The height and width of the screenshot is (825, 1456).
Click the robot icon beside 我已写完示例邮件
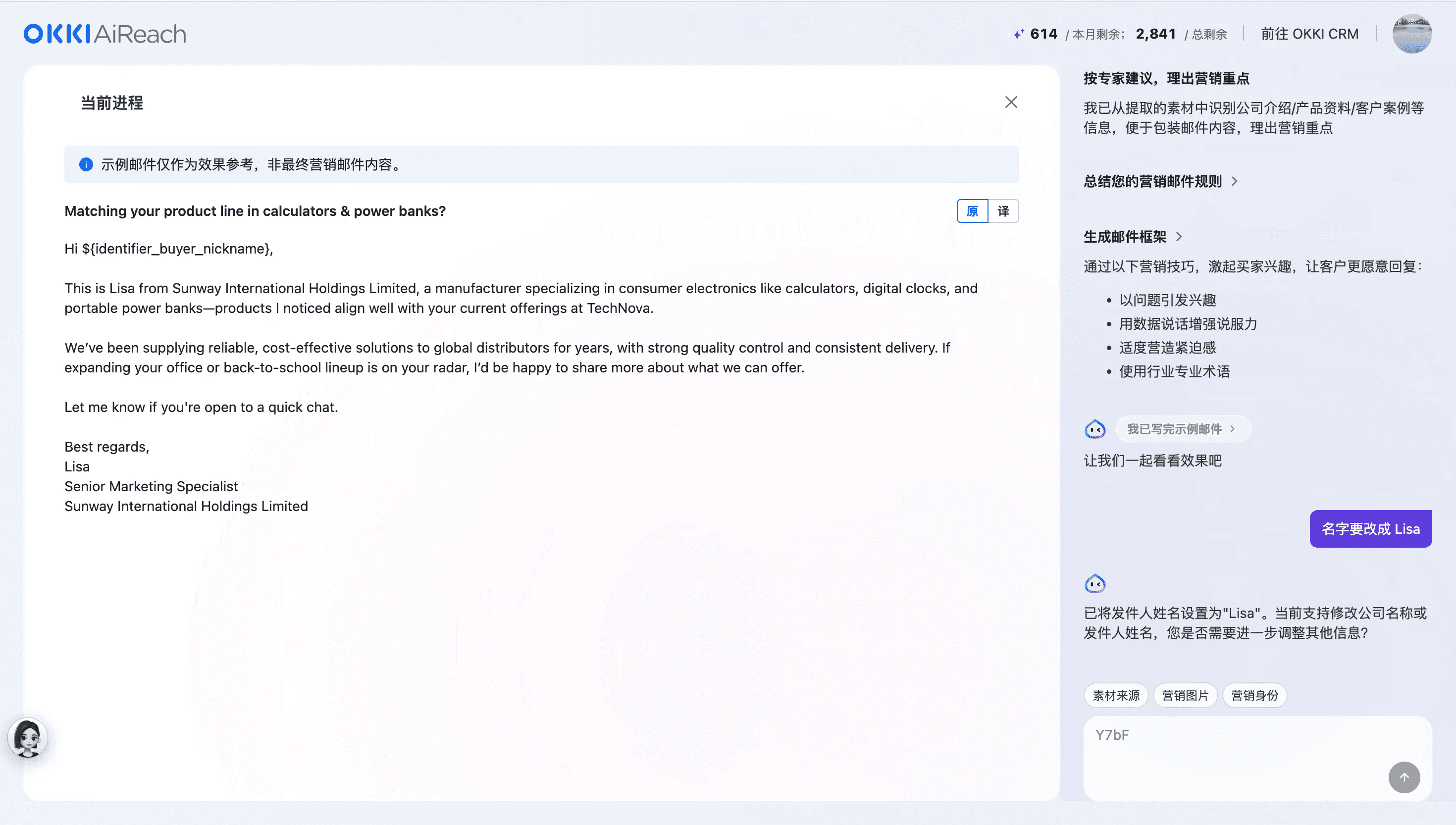pos(1094,429)
